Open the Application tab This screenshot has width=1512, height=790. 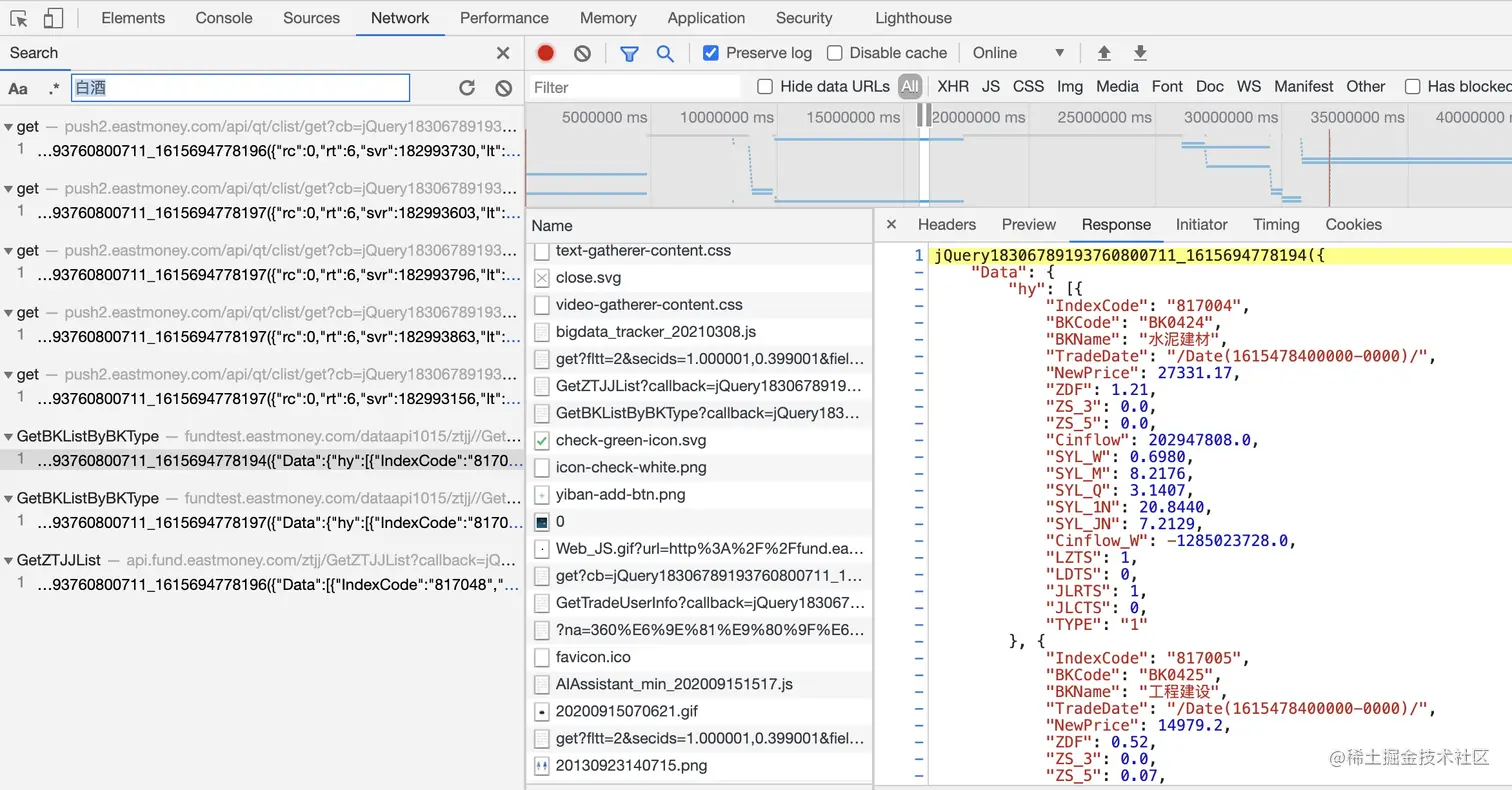[706, 18]
